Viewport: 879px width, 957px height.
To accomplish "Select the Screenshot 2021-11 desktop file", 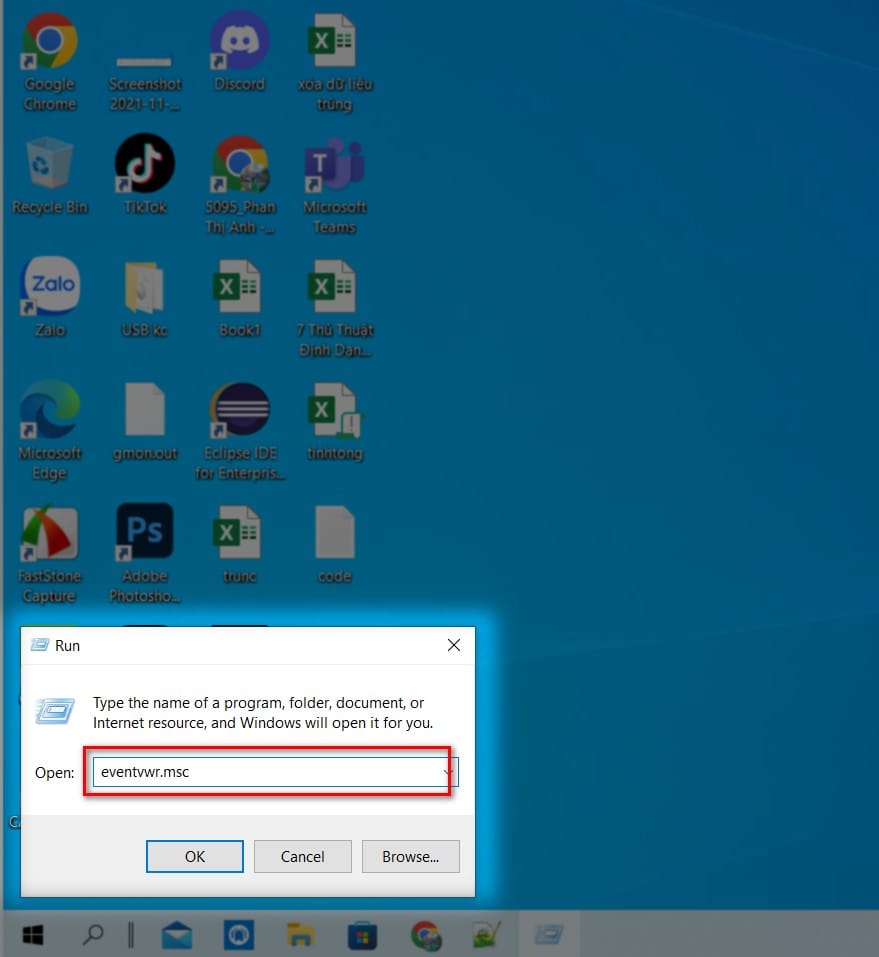I will pos(145,83).
